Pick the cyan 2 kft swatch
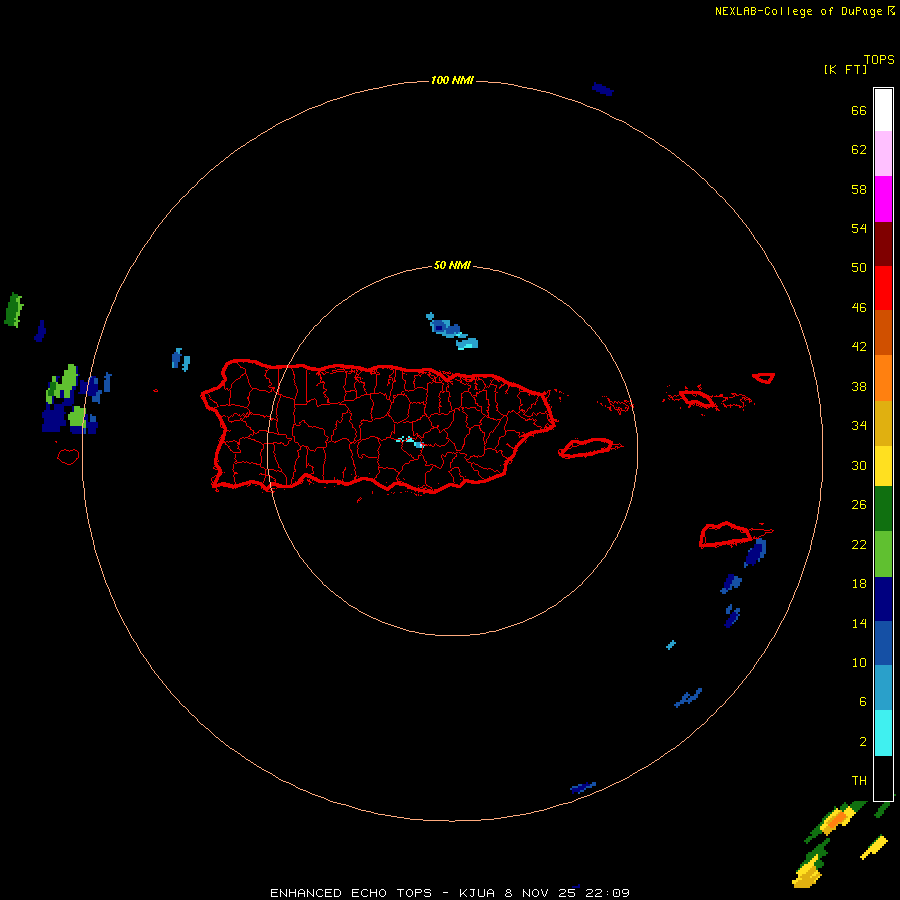Screen dimensions: 900x900 click(x=883, y=733)
